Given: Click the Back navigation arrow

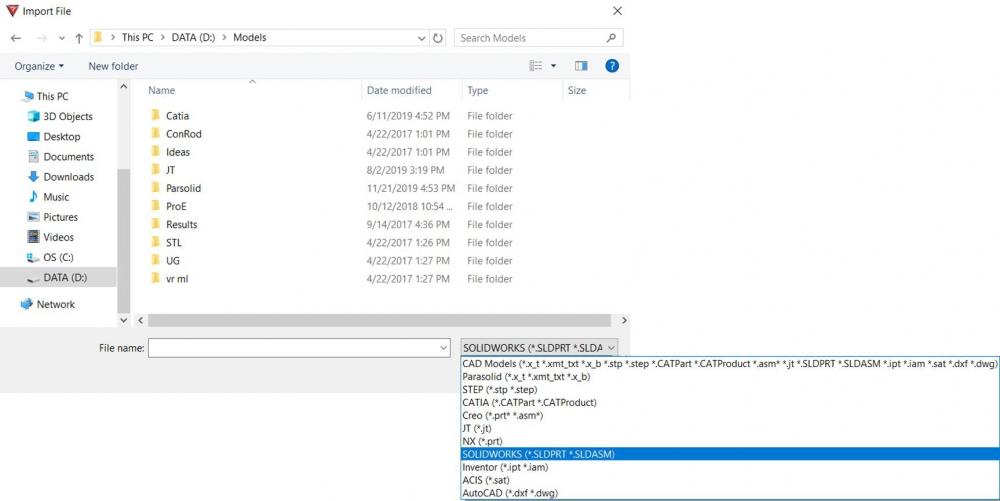Looking at the screenshot, I should tap(16, 38).
